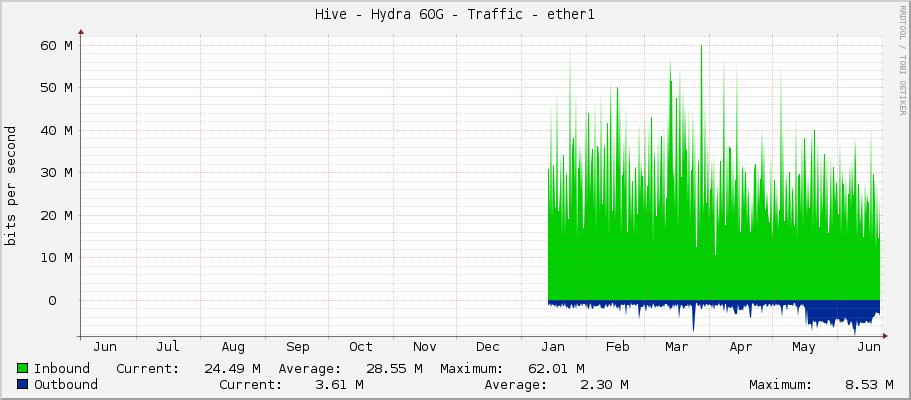This screenshot has width=911, height=400.
Task: Click the '50 M' y-axis label
Action: pyautogui.click(x=56, y=88)
